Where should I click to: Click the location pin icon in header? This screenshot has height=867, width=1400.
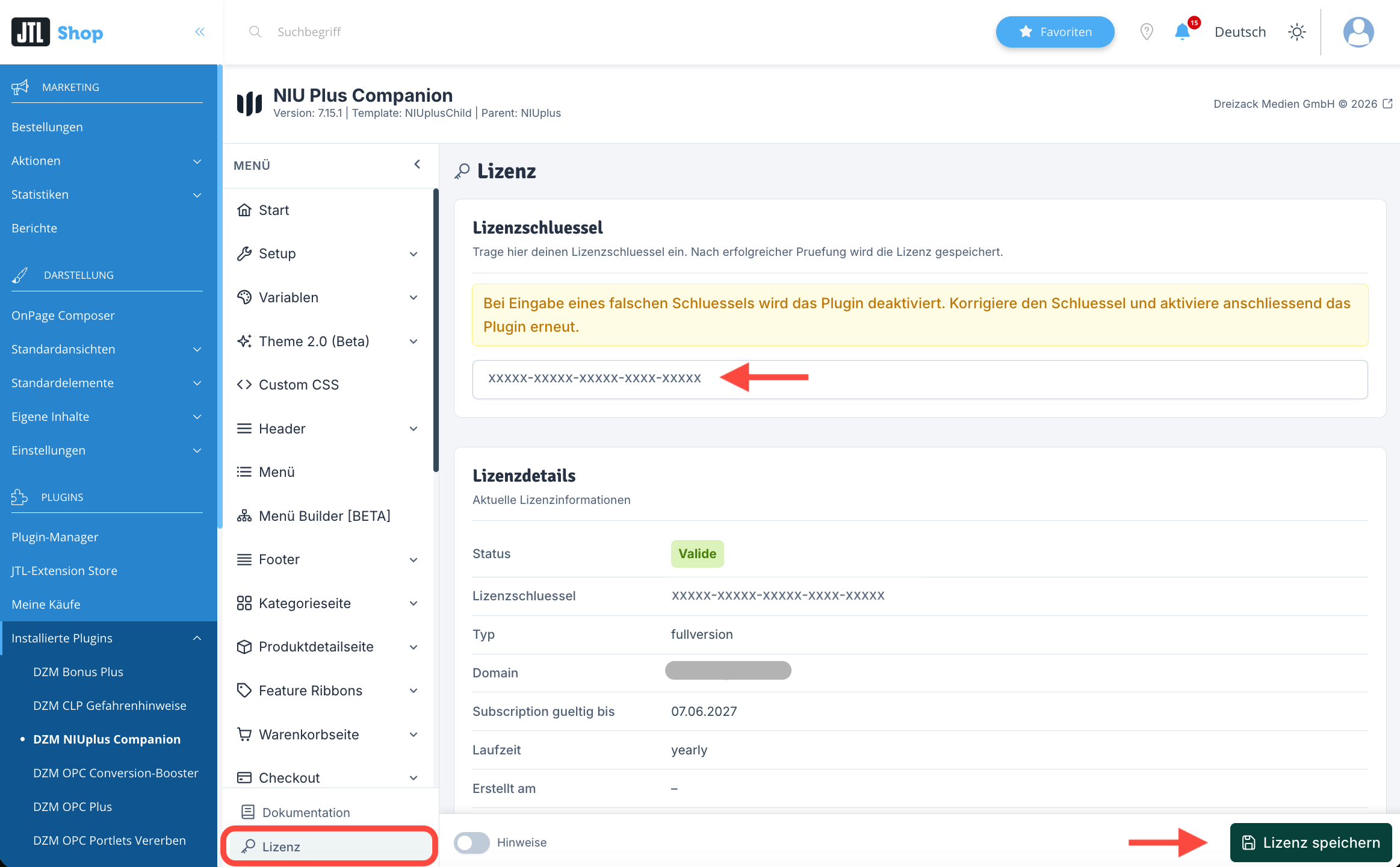click(1147, 32)
